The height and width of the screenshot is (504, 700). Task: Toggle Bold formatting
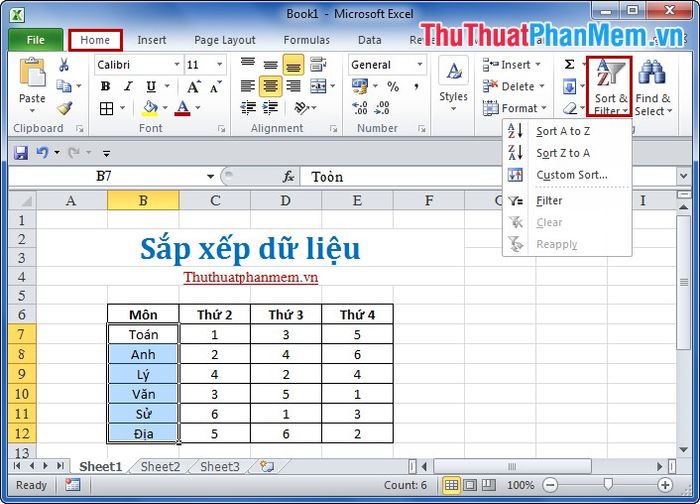click(105, 86)
